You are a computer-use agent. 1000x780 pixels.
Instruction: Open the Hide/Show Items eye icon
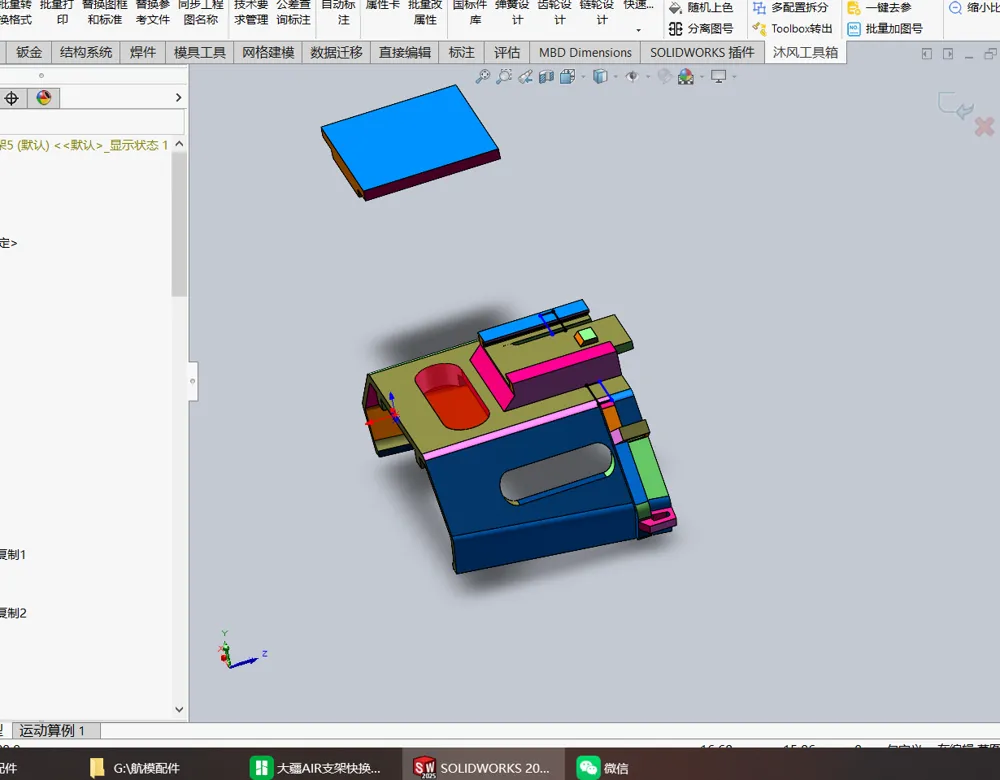tap(631, 77)
